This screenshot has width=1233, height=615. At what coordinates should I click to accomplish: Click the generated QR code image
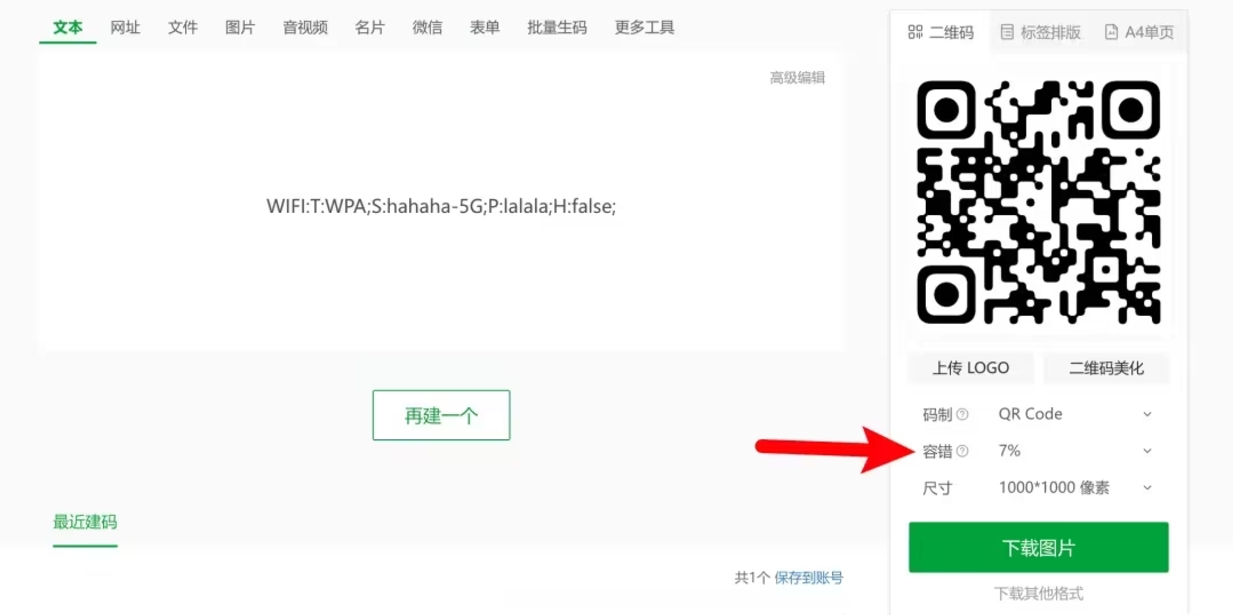[1038, 202]
